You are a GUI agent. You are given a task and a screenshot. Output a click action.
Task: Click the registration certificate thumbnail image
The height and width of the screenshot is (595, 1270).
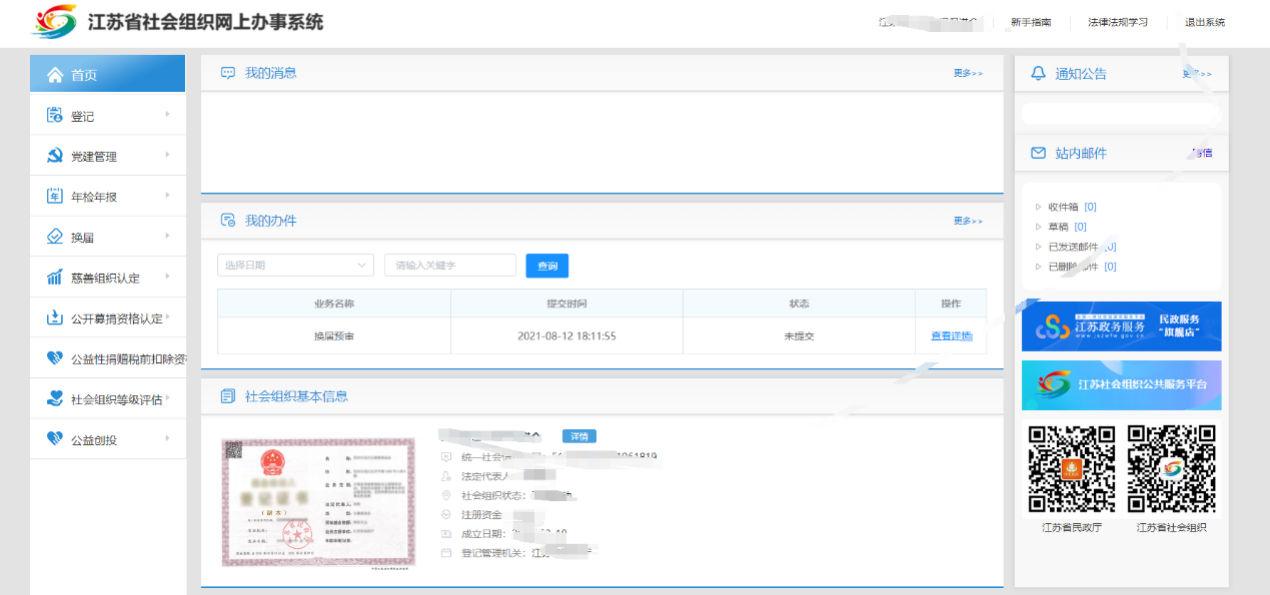pyautogui.click(x=318, y=502)
